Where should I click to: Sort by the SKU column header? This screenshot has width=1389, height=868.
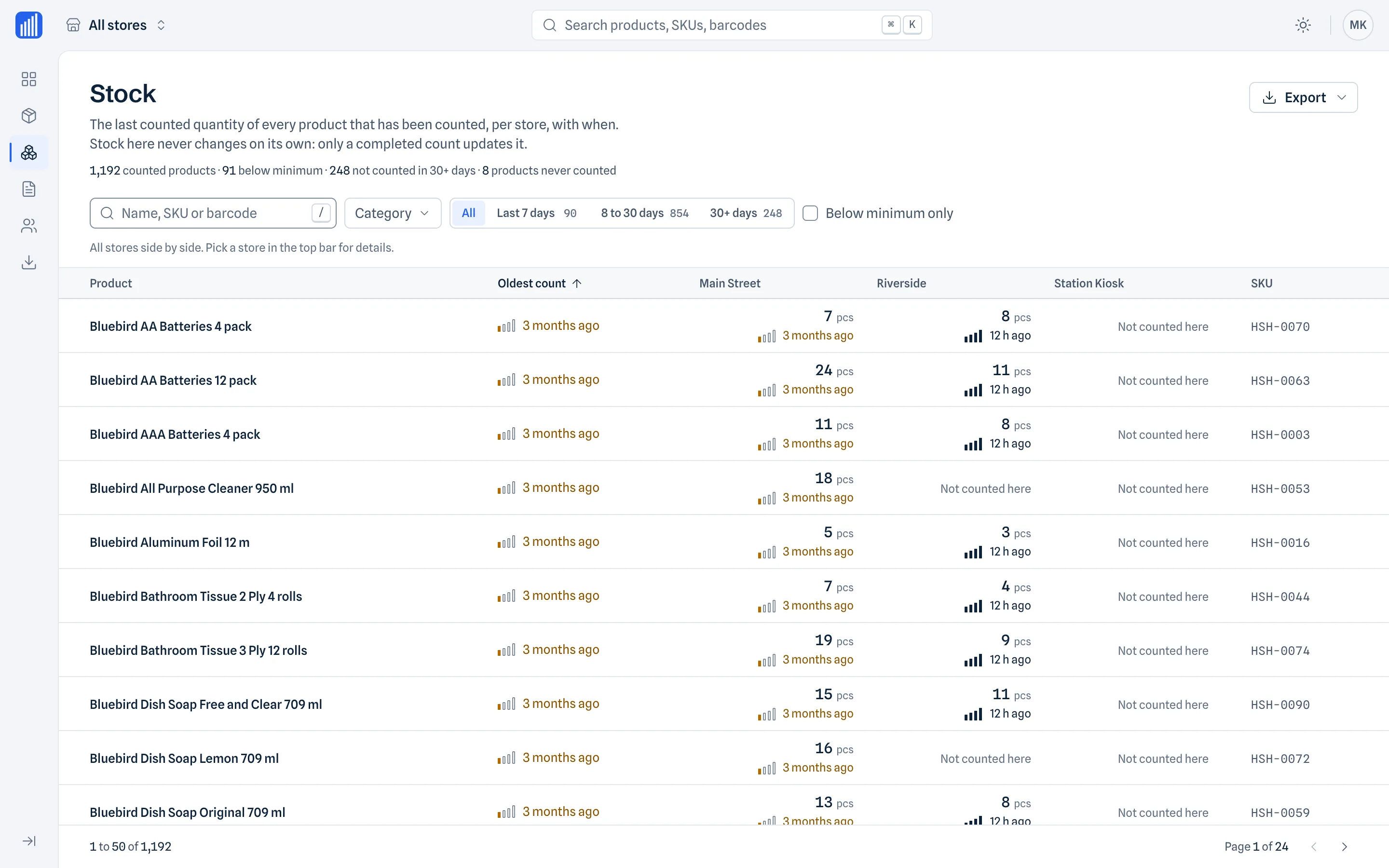1262,283
